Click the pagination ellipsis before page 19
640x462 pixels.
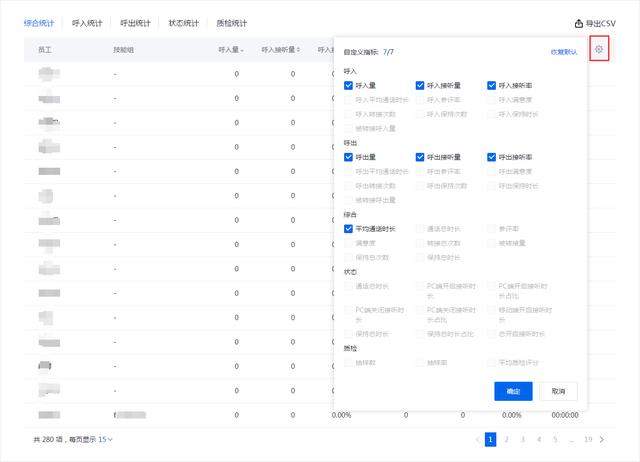click(571, 440)
